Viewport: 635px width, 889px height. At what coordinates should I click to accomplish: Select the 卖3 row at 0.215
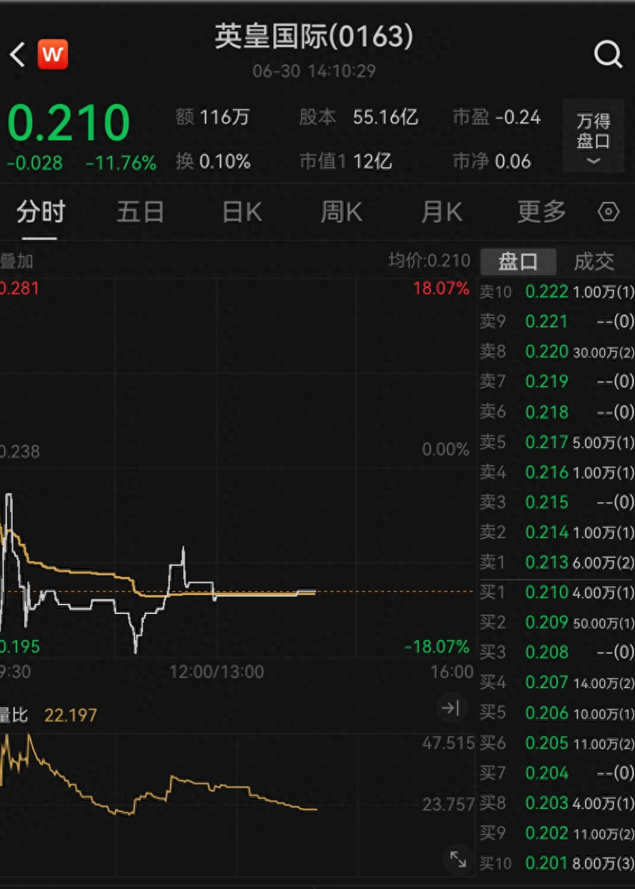coord(557,502)
